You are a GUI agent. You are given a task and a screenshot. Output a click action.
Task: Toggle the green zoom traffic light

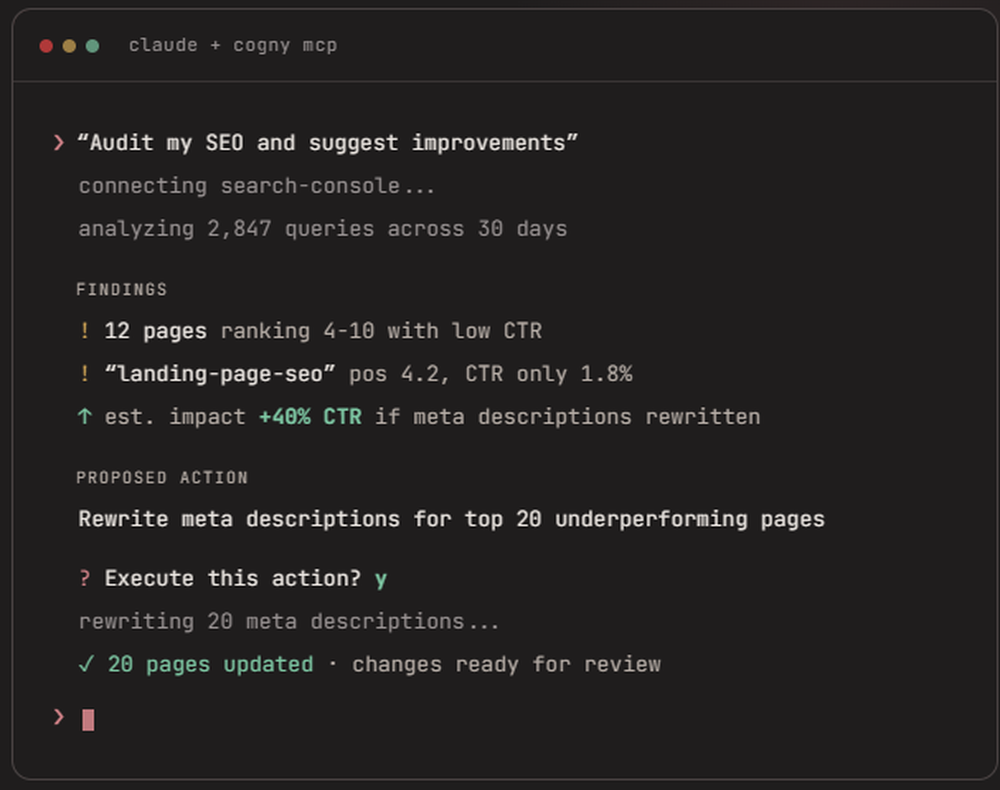point(92,45)
